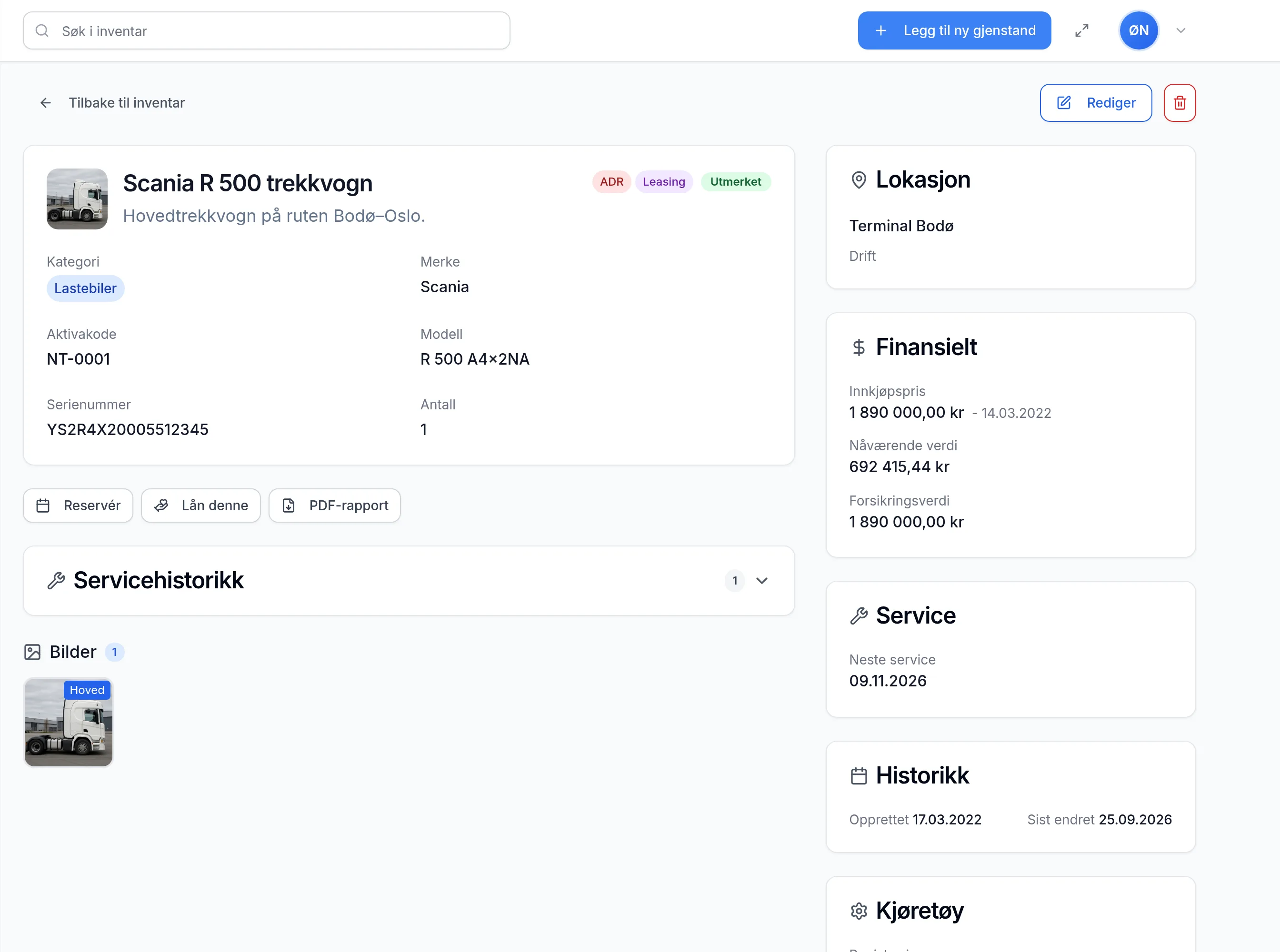Viewport: 1280px width, 952px height.
Task: Select serial number YS2R4X20005512345
Action: click(x=128, y=429)
